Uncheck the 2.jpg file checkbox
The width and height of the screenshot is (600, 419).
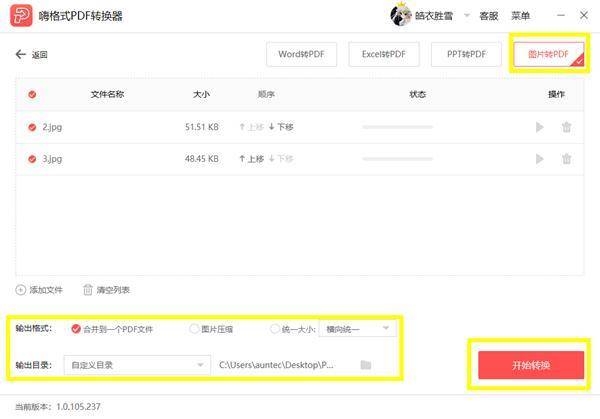[32, 127]
